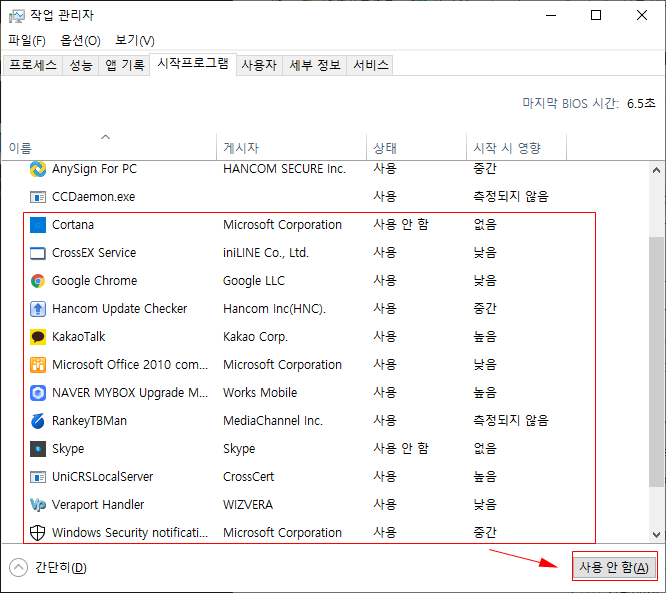This screenshot has height=593, width=666.
Task: Click 'Works Mobile' publisher cell
Action: [x=260, y=393]
